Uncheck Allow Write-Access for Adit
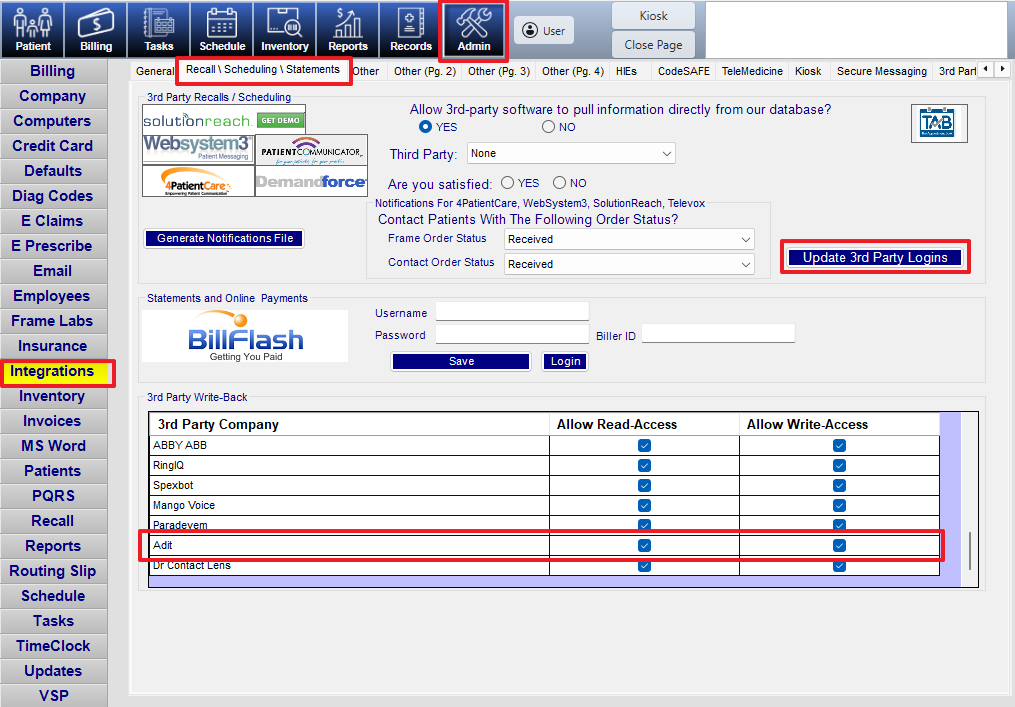Viewport: 1015px width, 707px height. (x=839, y=546)
